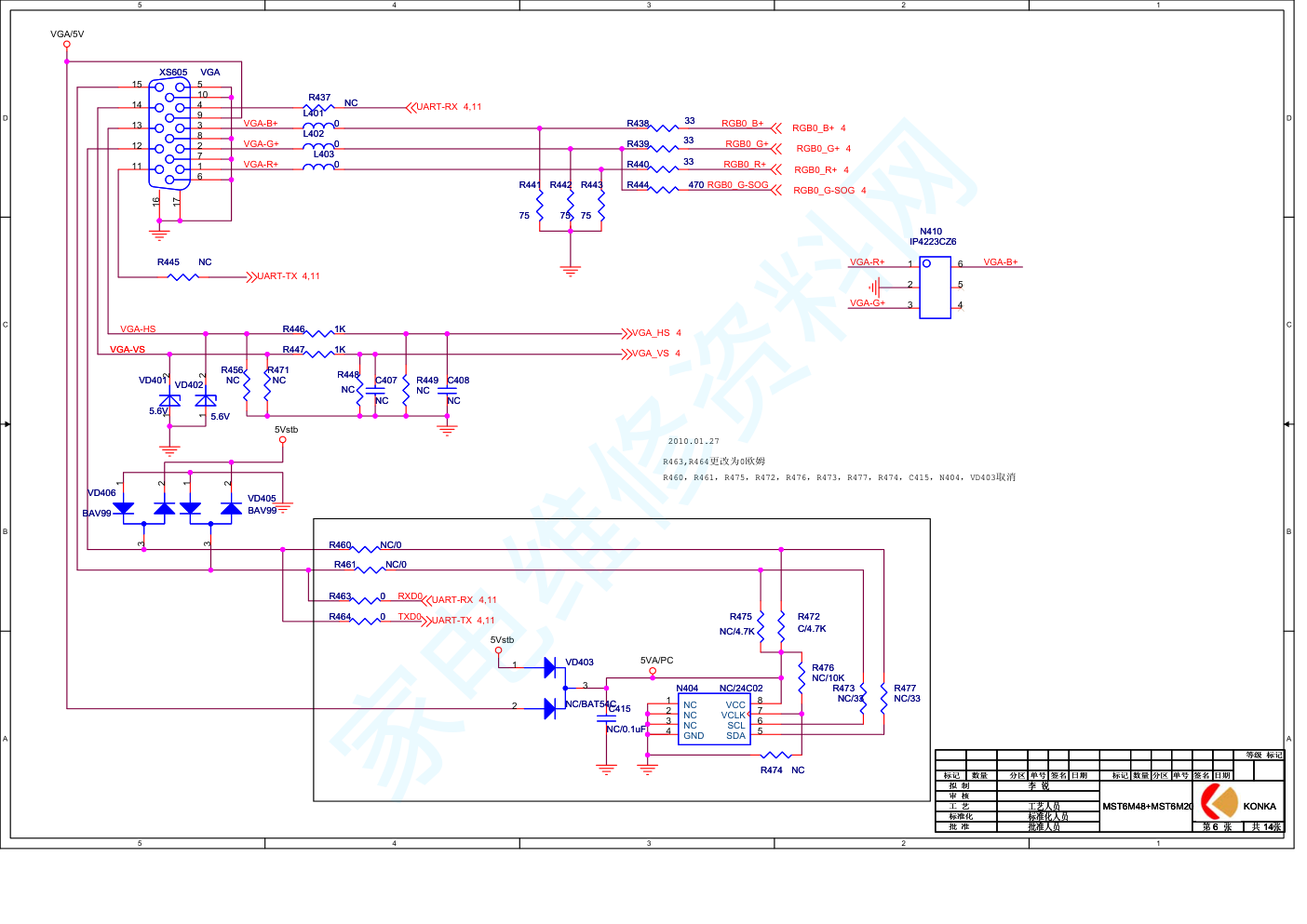Screen dimensions: 1307x924
Task: Click the VGA-VS net name
Action: click(x=128, y=350)
